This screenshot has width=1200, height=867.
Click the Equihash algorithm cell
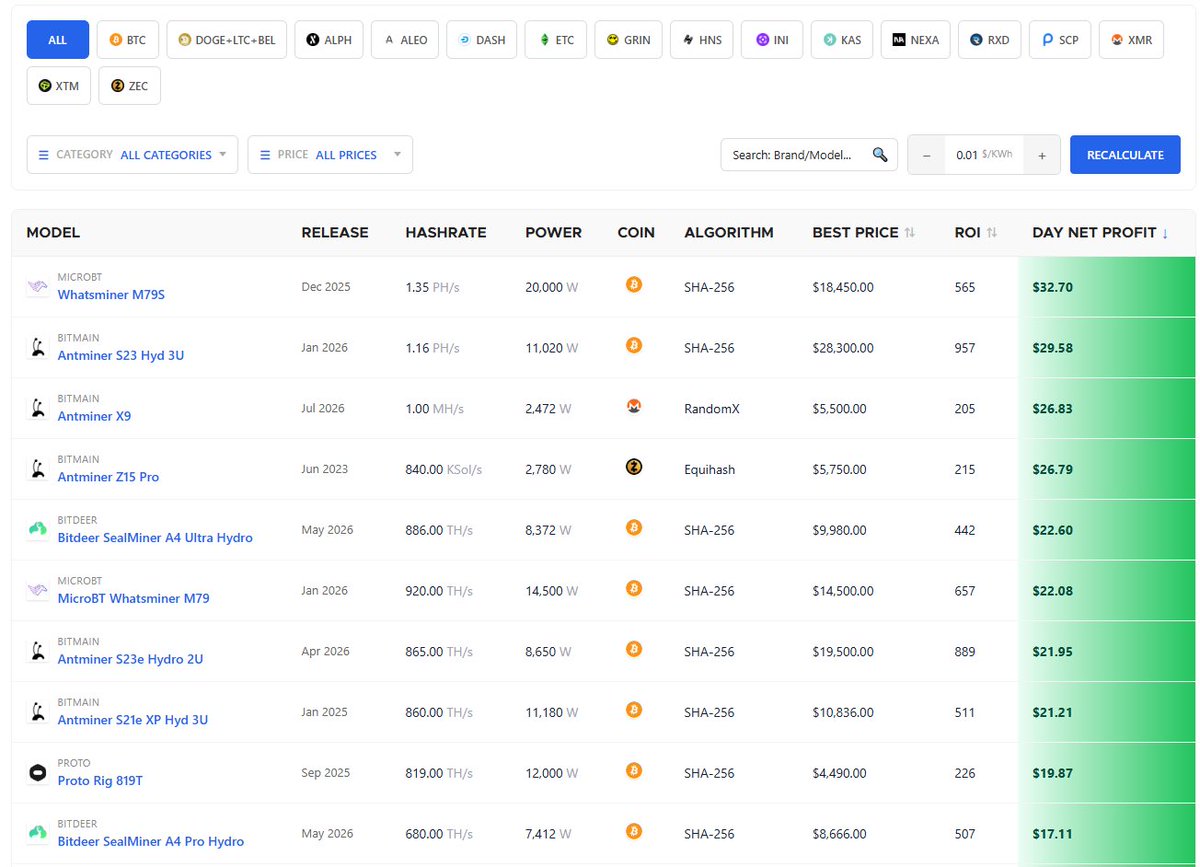(710, 470)
